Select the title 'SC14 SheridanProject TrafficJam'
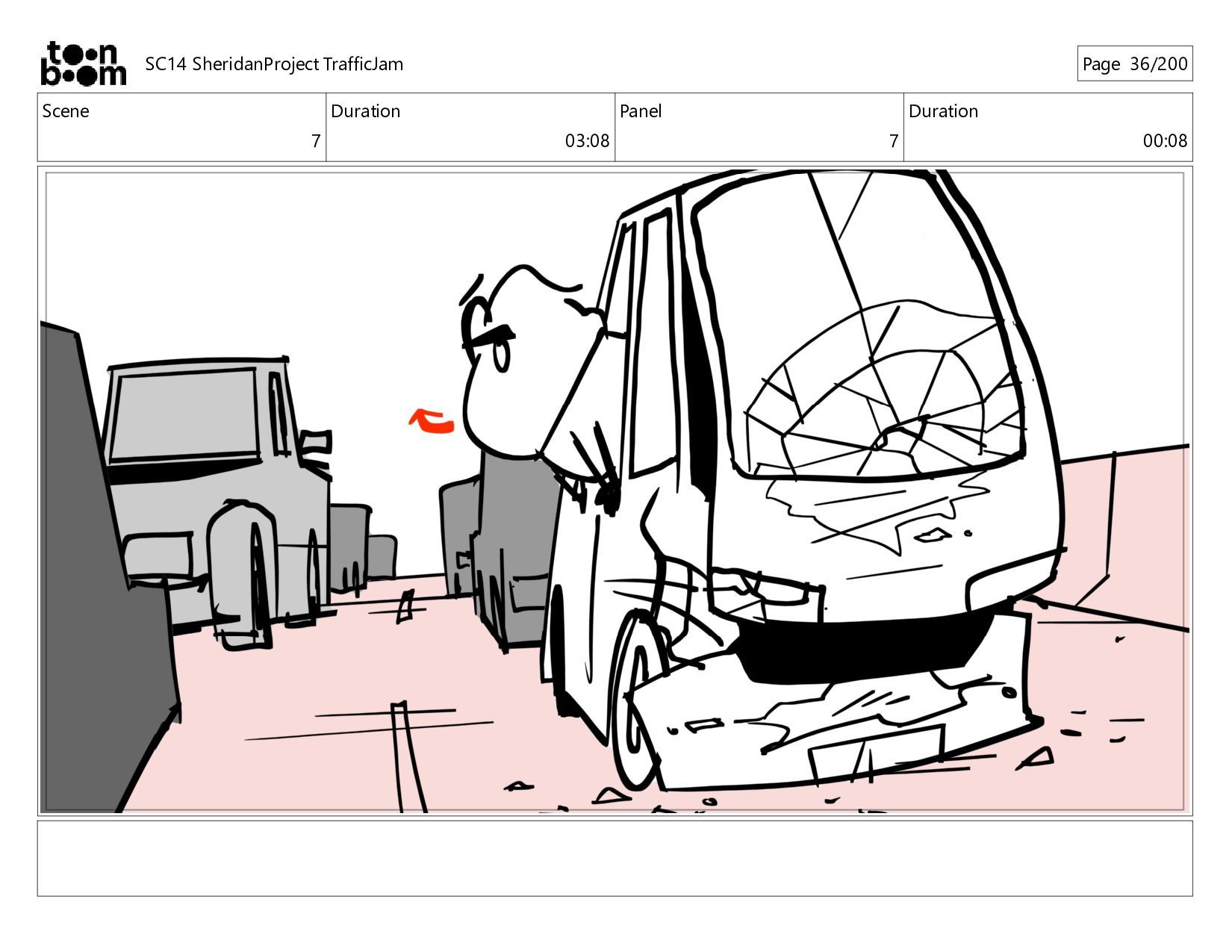Screen dimensions: 1232x952 click(274, 64)
